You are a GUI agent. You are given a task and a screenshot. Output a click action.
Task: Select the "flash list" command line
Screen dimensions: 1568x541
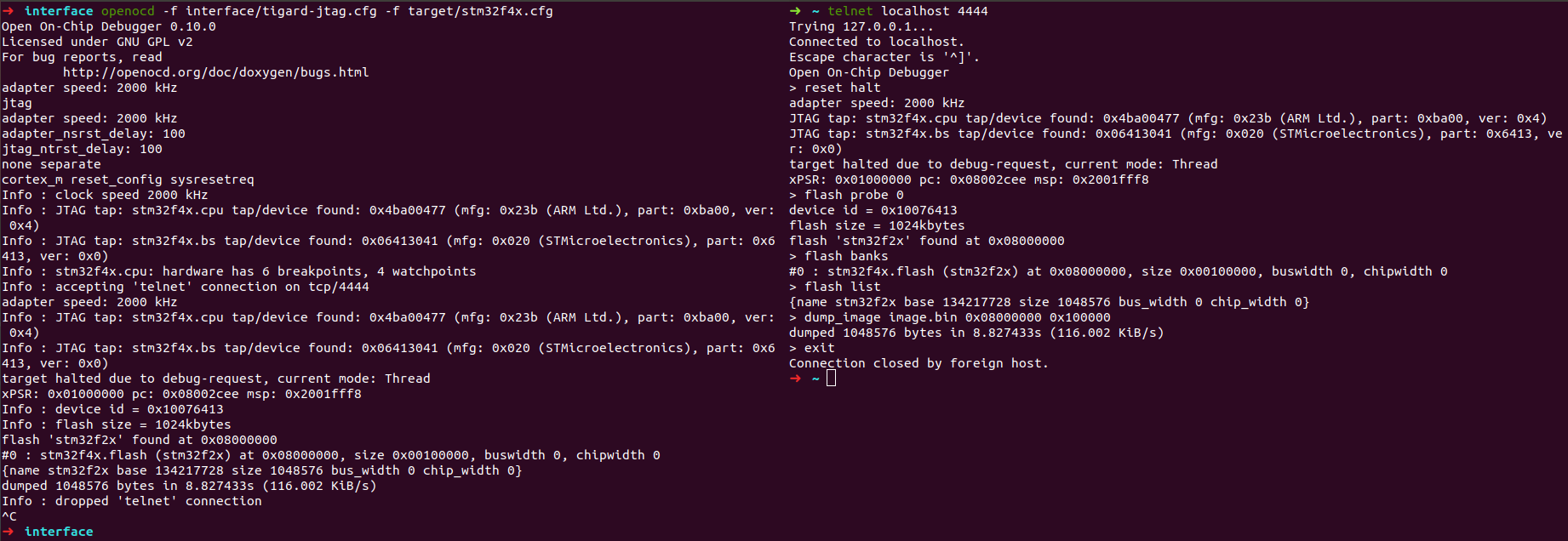pyautogui.click(x=842, y=287)
